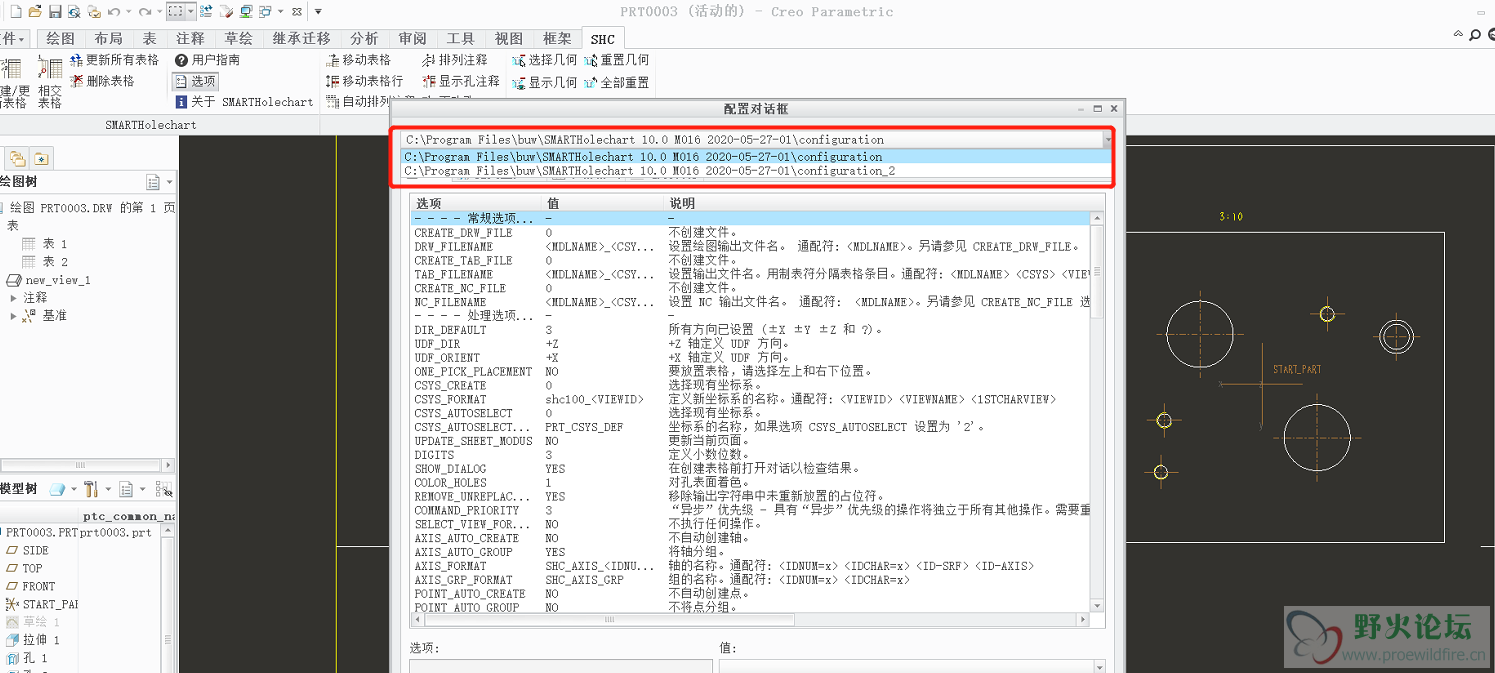Click the model tree show/layers icon
This screenshot has height=673, width=1495.
click(x=59, y=489)
